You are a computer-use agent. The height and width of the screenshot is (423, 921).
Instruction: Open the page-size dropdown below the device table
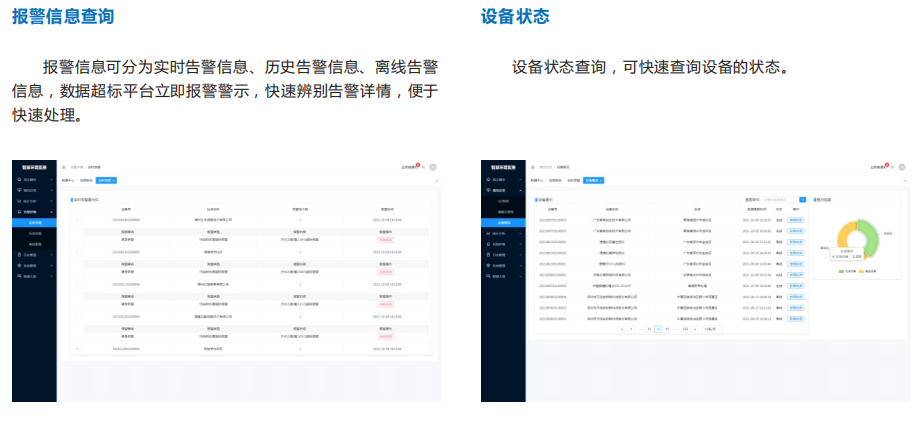[x=710, y=328]
